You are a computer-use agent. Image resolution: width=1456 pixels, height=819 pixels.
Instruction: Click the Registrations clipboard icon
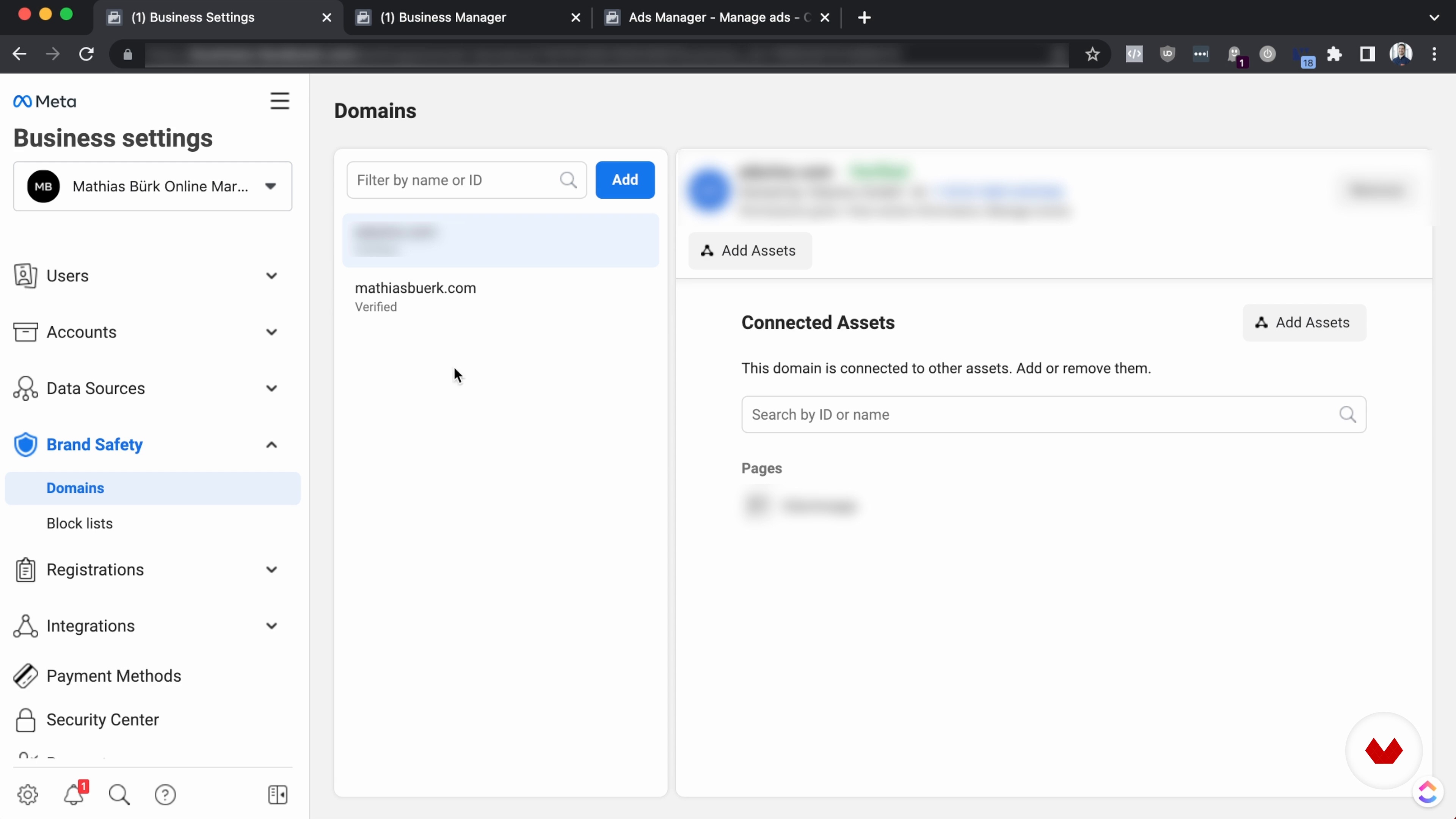(25, 570)
